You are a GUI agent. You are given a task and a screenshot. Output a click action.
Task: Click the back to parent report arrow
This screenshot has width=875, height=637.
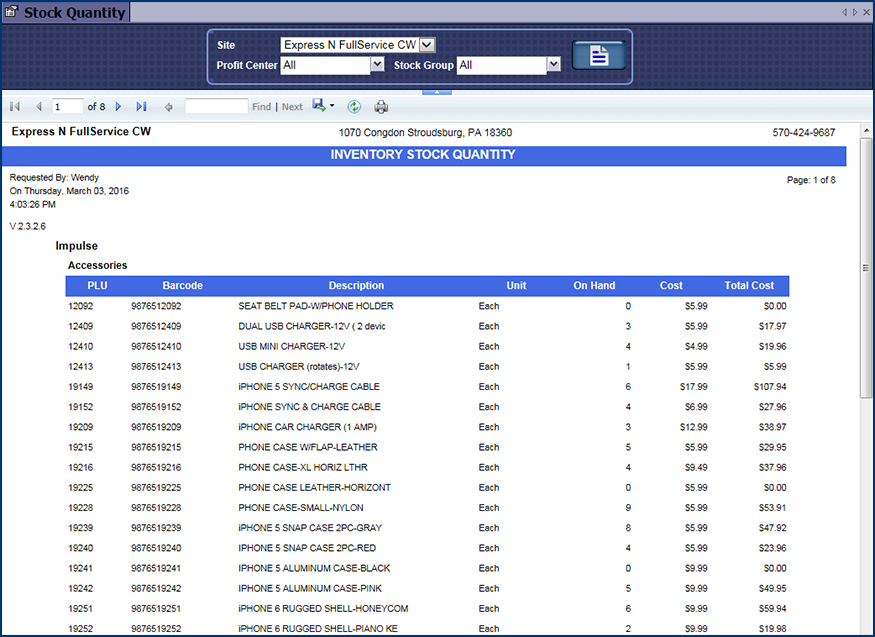tap(169, 107)
